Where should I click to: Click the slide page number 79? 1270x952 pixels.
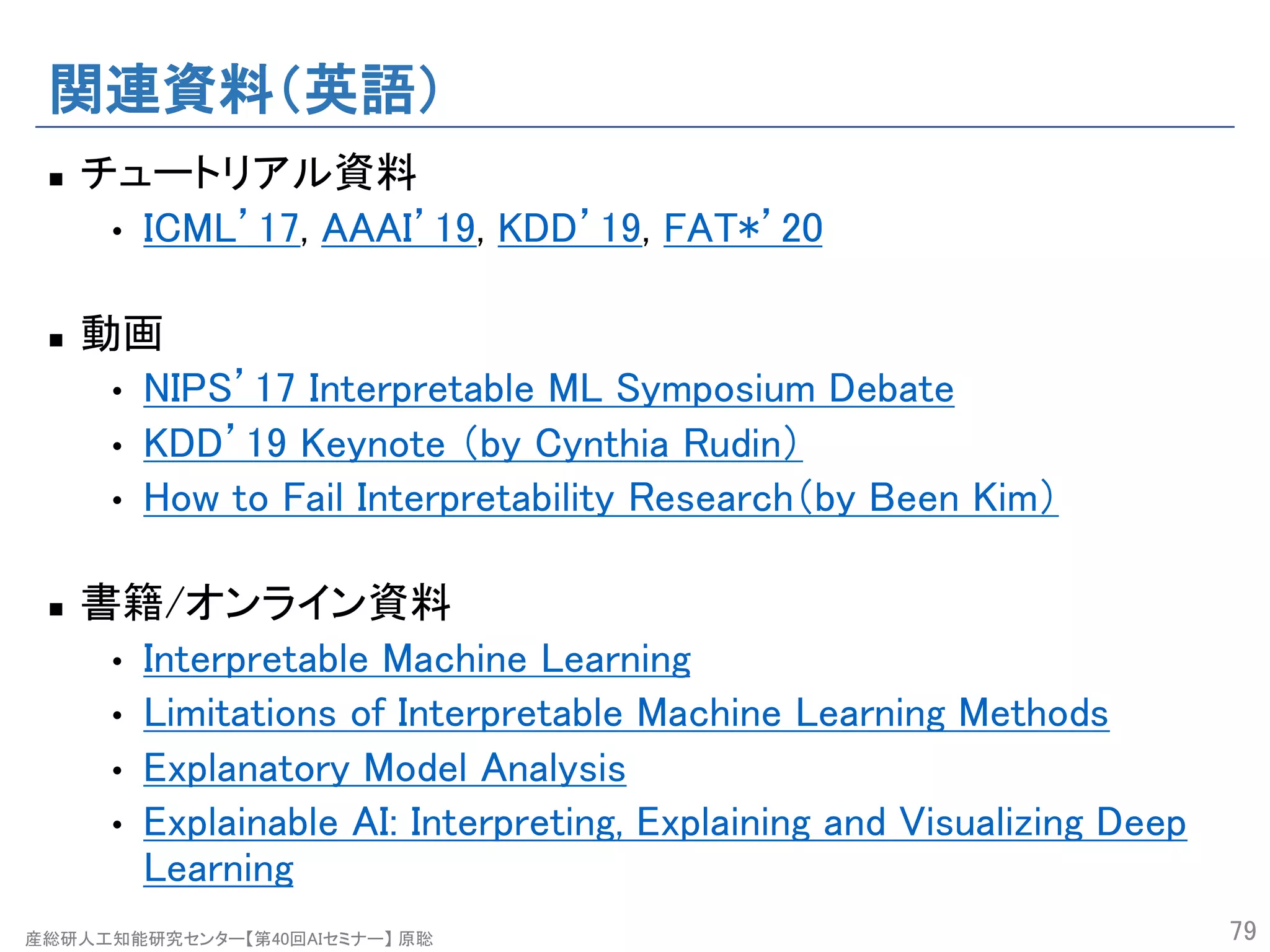(x=1242, y=931)
